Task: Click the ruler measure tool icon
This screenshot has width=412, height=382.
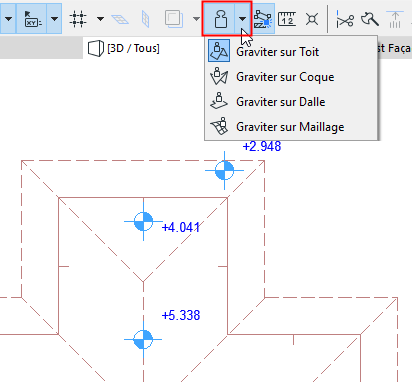Action: point(287,19)
